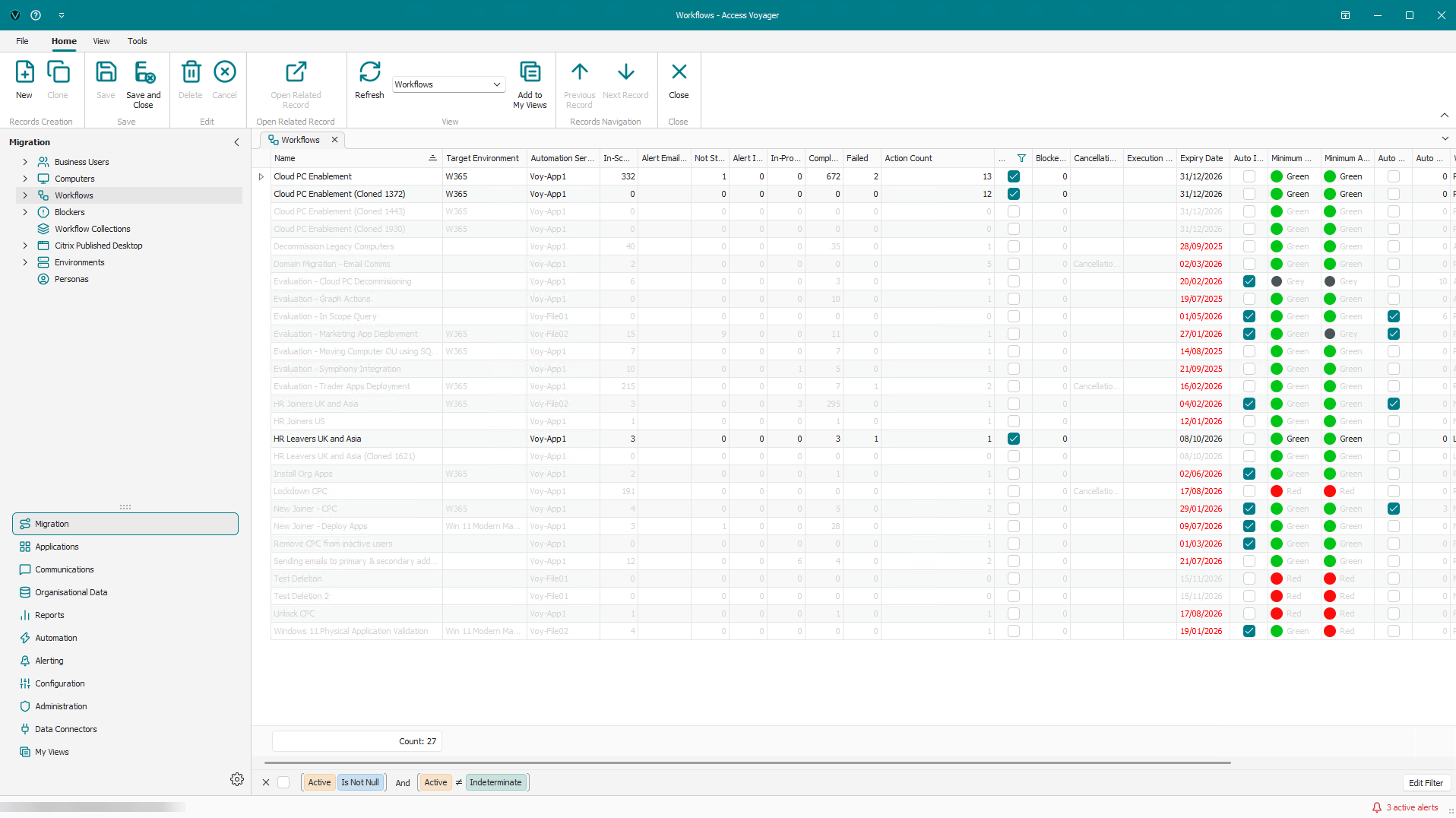The image size is (1456, 818).
Task: Expand the Citrix Published Desktop node
Action: [x=25, y=246]
